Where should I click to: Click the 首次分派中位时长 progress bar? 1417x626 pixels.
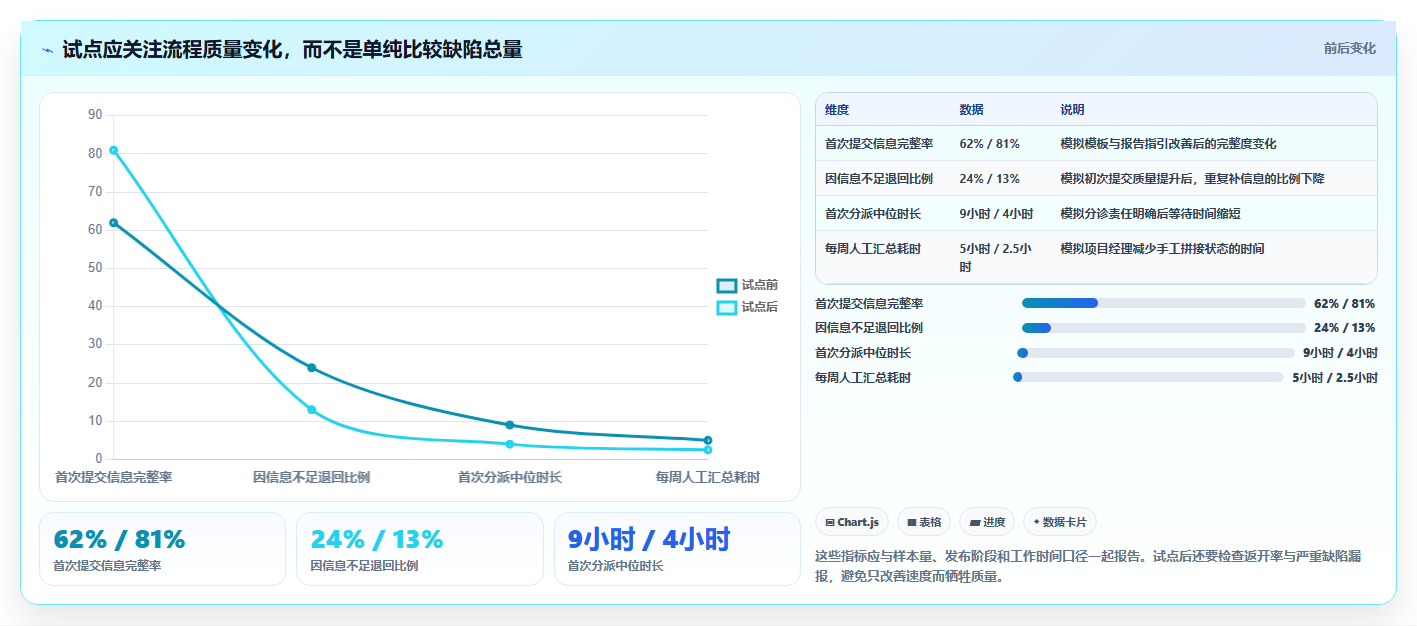coord(1155,353)
